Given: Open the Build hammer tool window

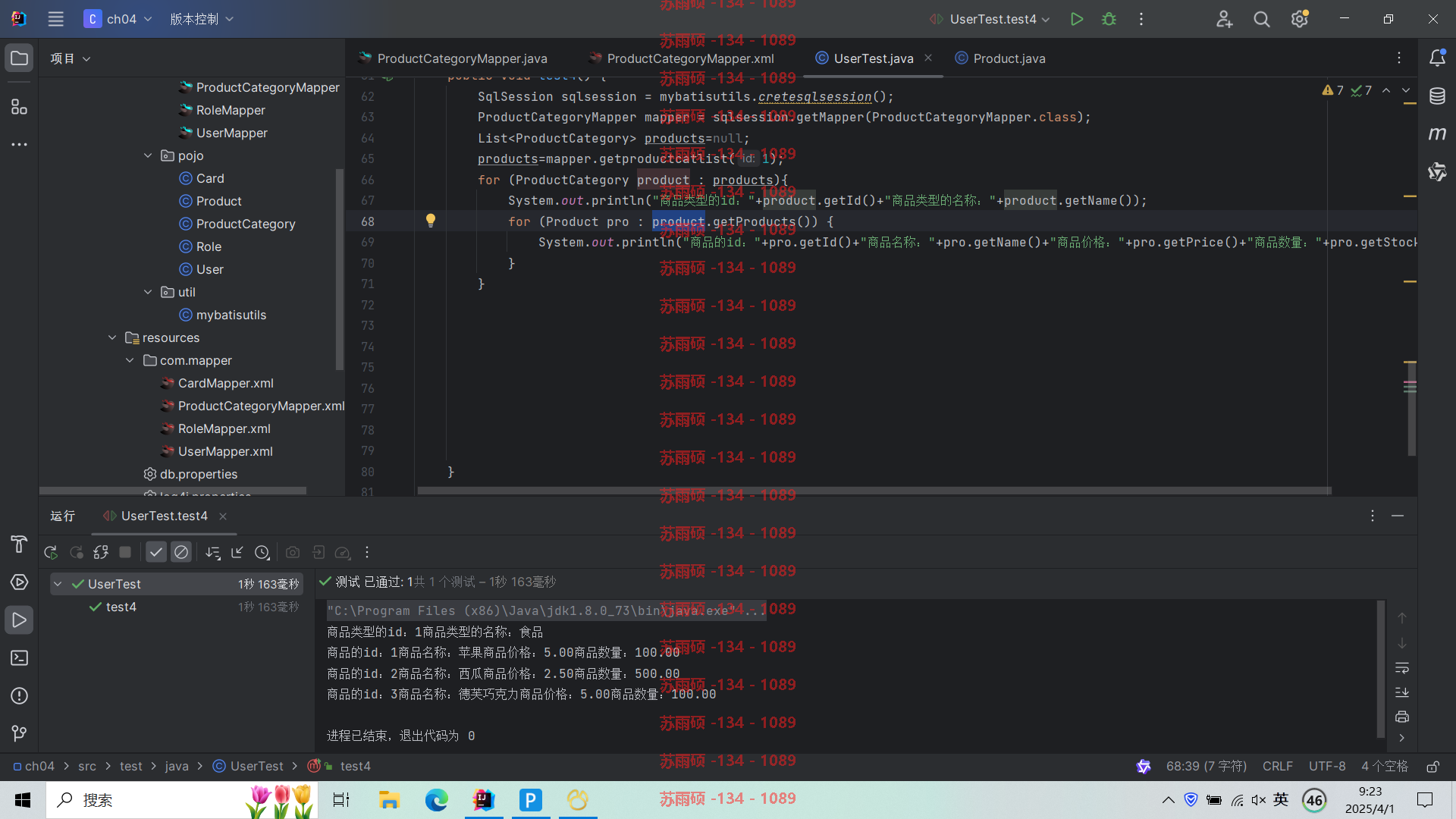Looking at the screenshot, I should (x=20, y=544).
